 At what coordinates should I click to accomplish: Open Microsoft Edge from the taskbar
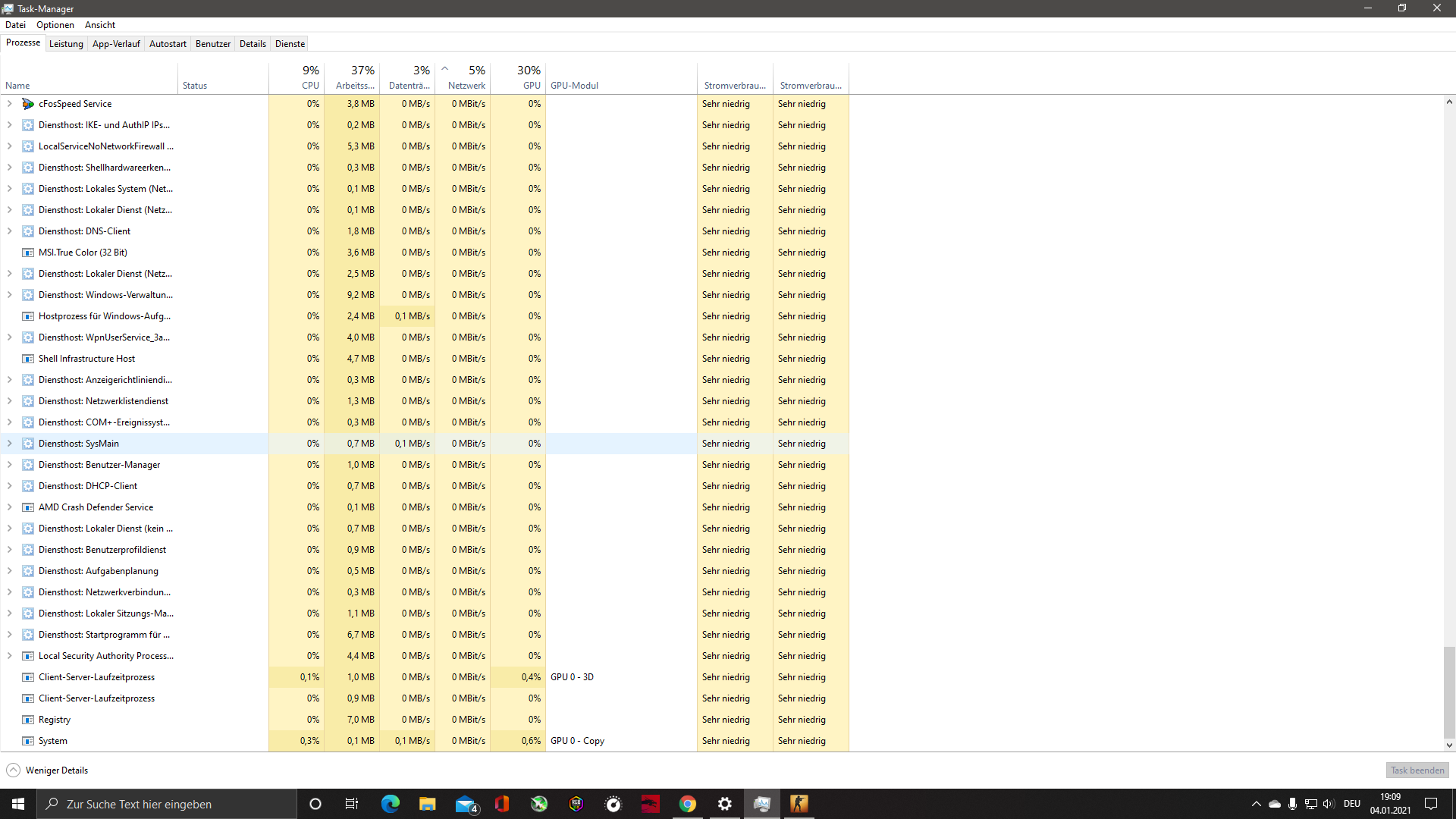pyautogui.click(x=391, y=804)
